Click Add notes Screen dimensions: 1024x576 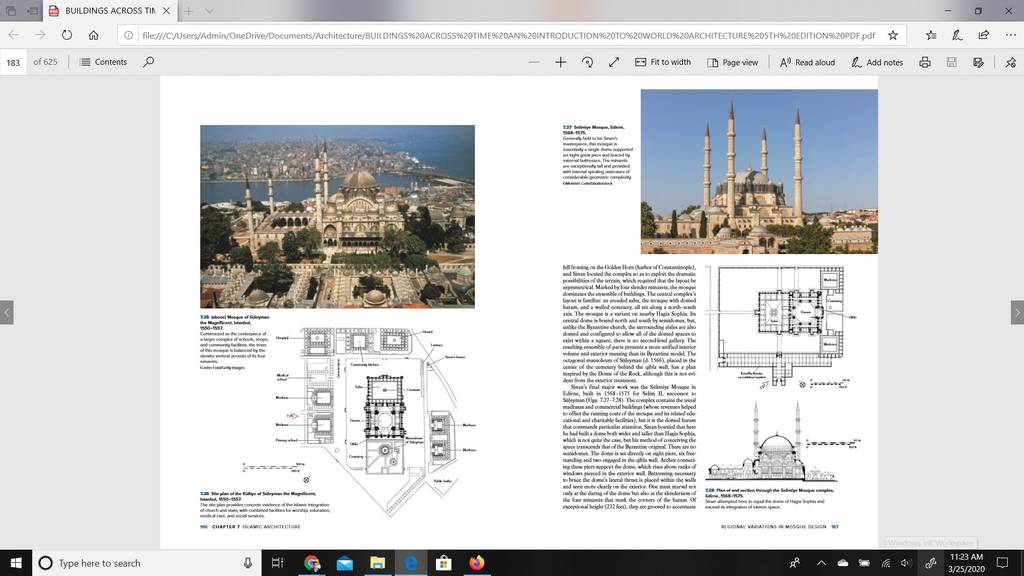point(877,62)
